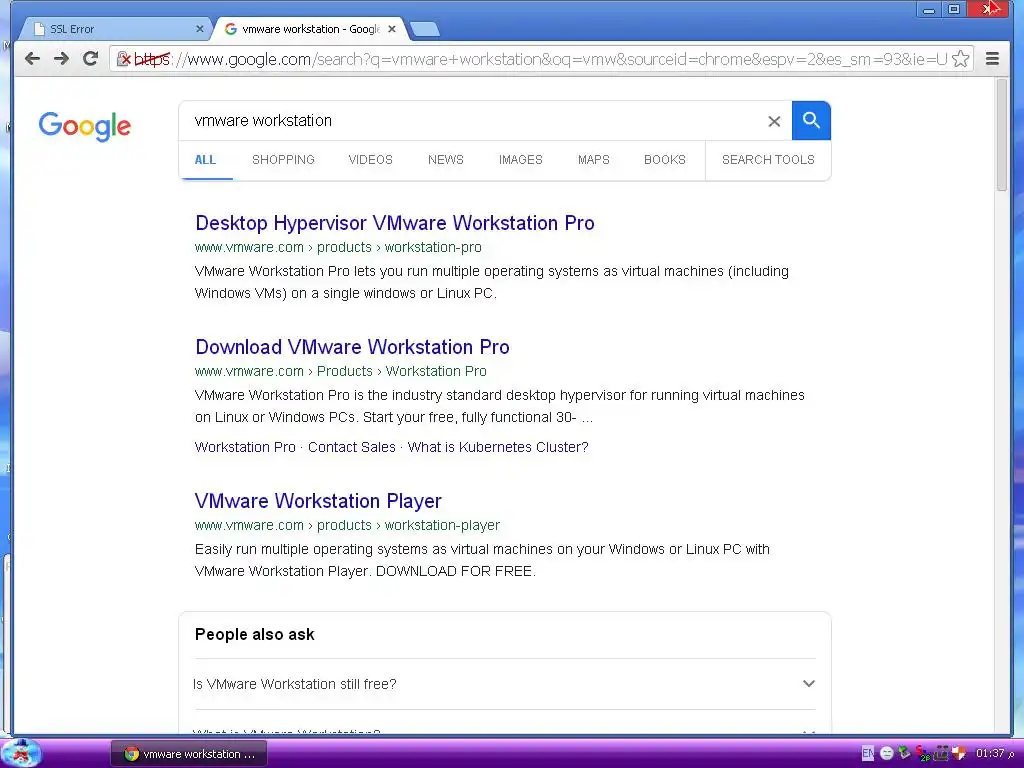The image size is (1024, 768).
Task: Select the BOOKS search filter
Action: click(664, 159)
